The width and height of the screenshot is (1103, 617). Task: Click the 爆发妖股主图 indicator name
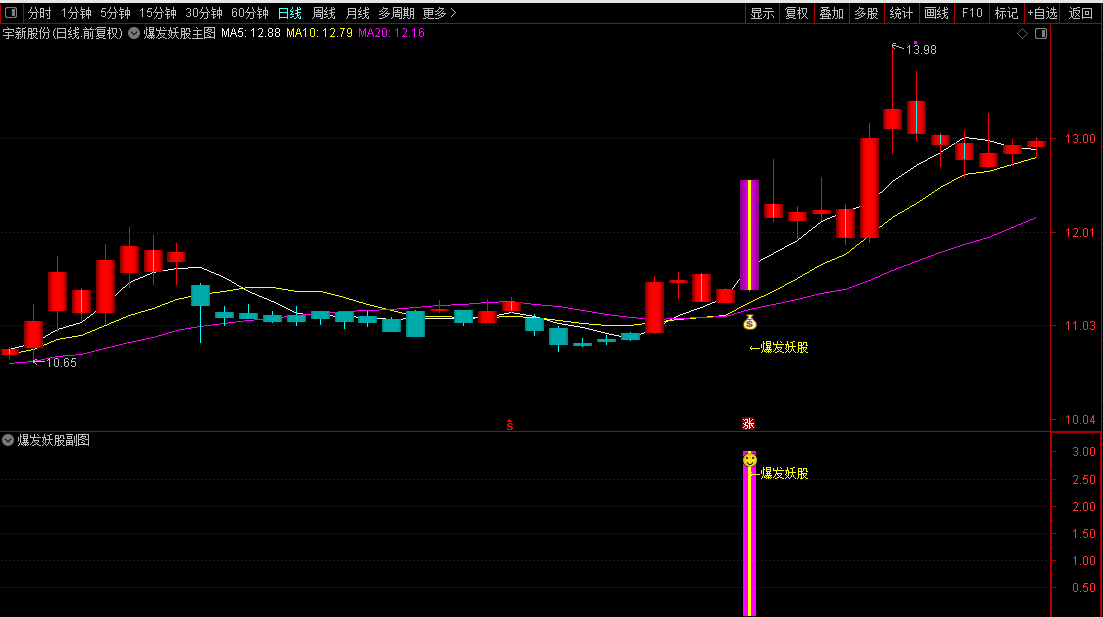pyautogui.click(x=179, y=33)
